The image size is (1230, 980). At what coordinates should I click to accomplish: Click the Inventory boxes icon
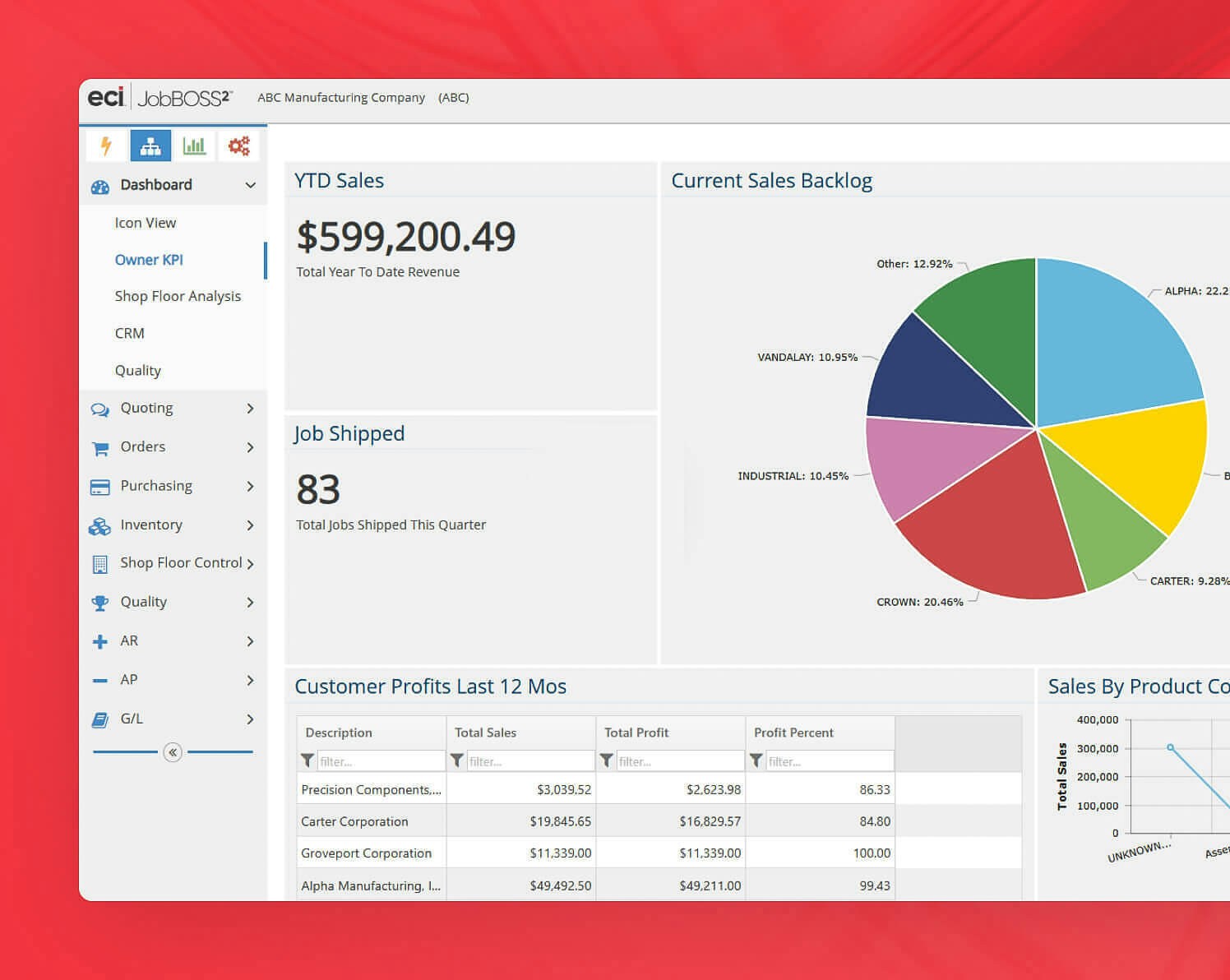(99, 526)
